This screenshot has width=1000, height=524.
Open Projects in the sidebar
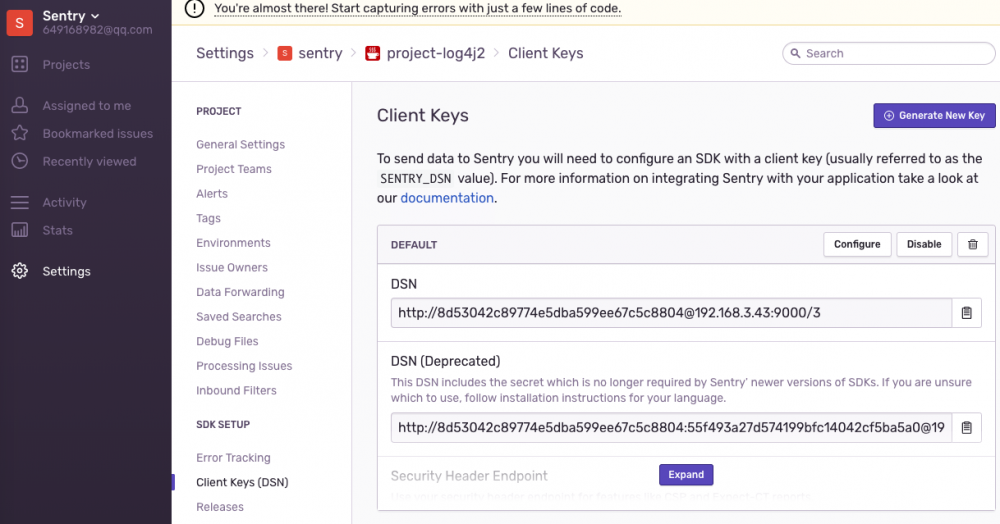coord(66,64)
